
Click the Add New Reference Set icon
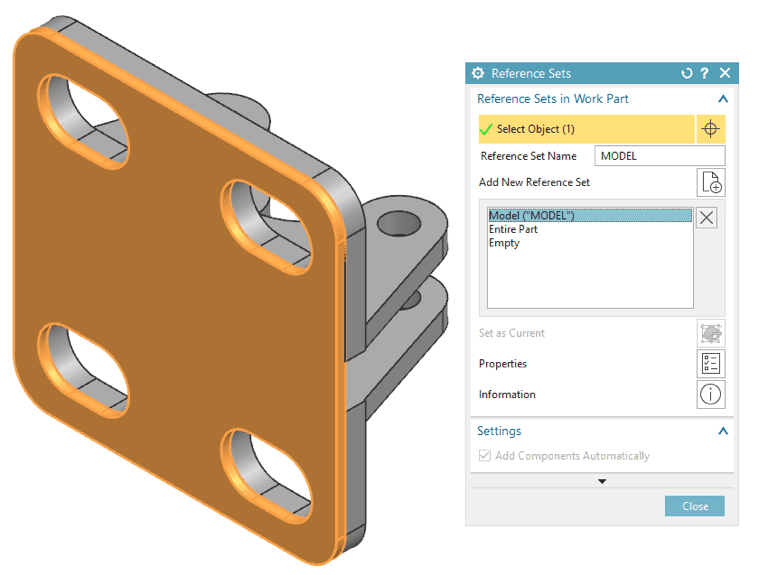click(x=711, y=182)
